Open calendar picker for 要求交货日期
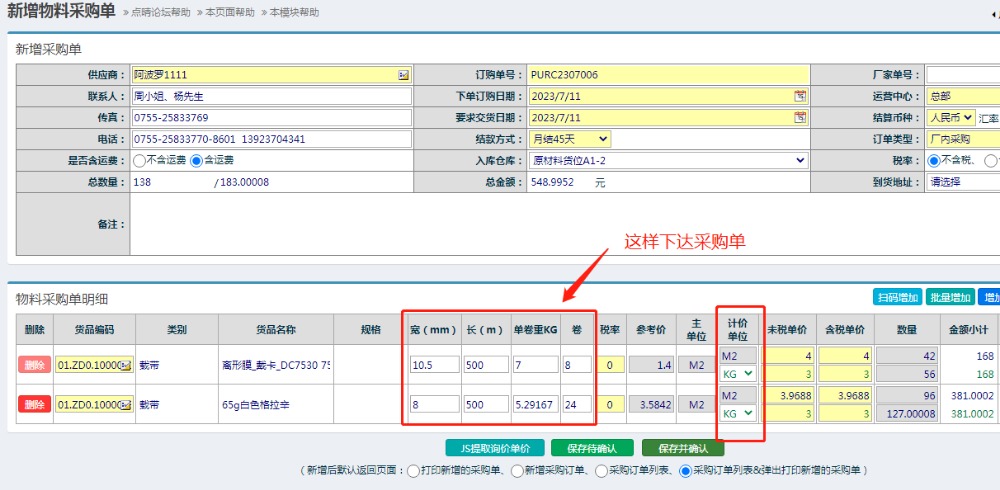 tap(800, 118)
